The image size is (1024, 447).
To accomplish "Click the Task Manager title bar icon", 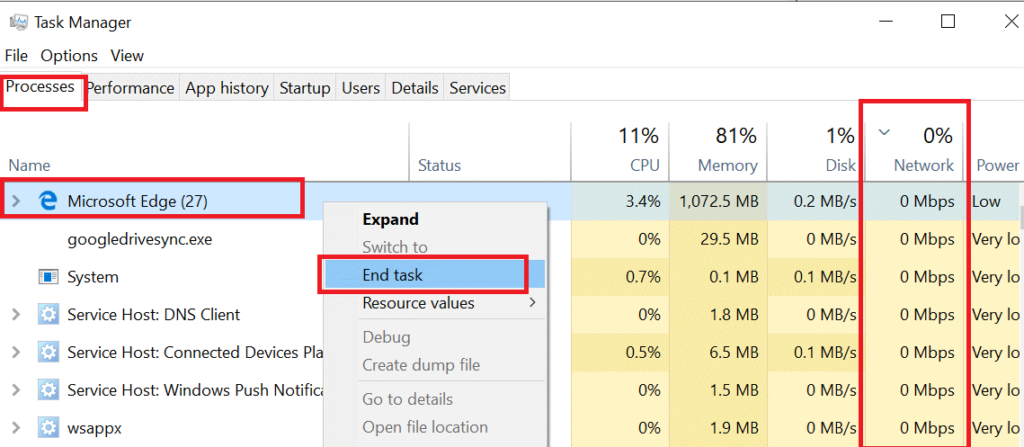I will (x=18, y=22).
